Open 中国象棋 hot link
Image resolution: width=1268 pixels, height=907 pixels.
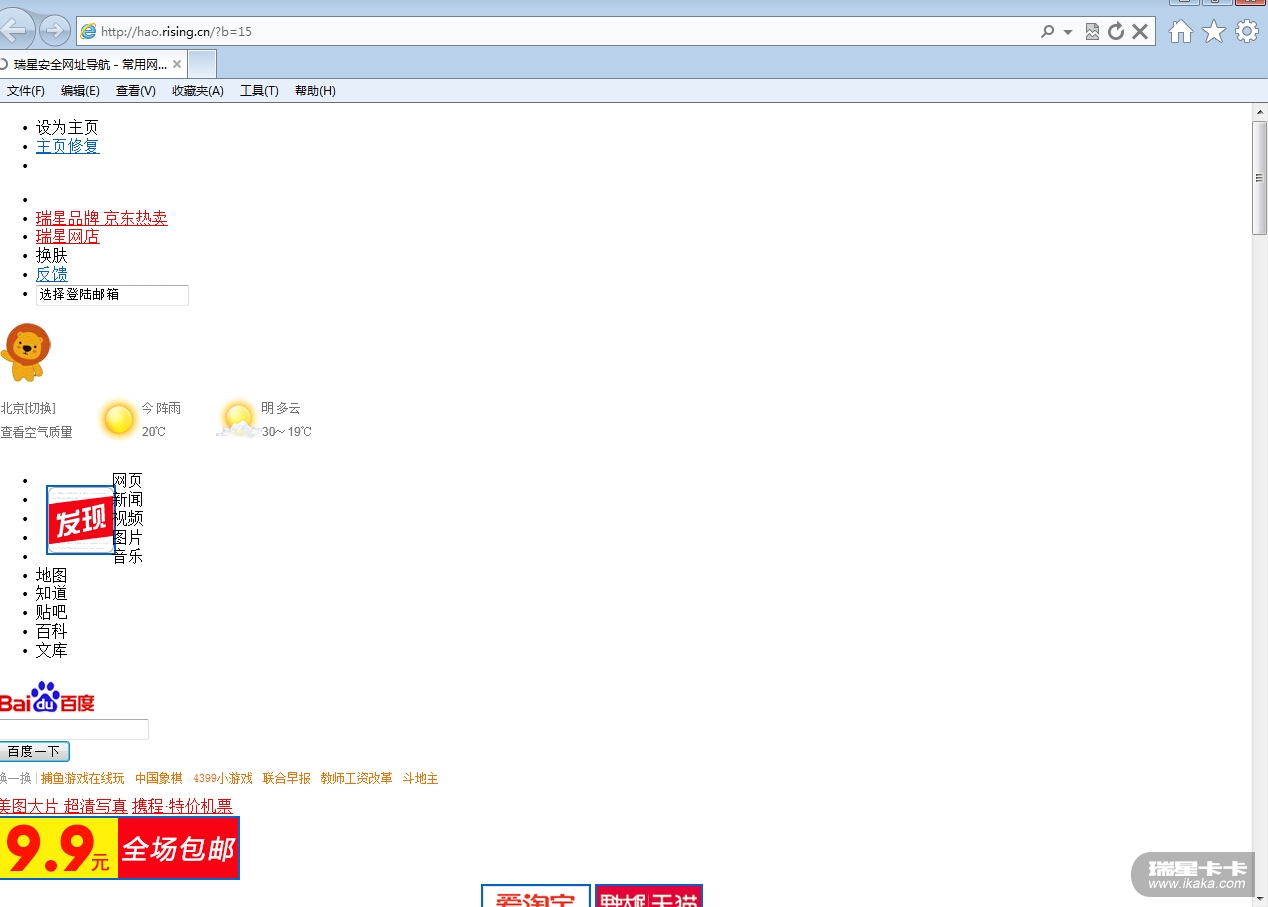(x=159, y=778)
